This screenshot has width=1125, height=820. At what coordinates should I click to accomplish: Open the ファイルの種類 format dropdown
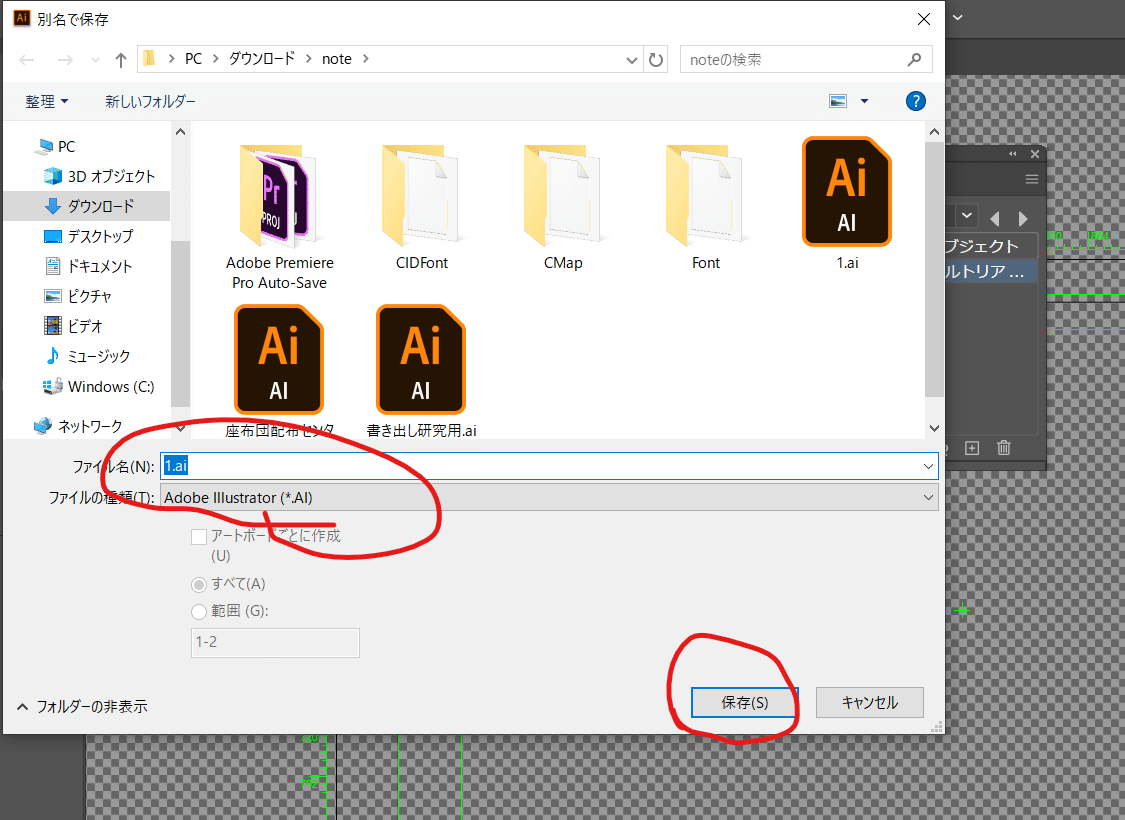(x=928, y=497)
